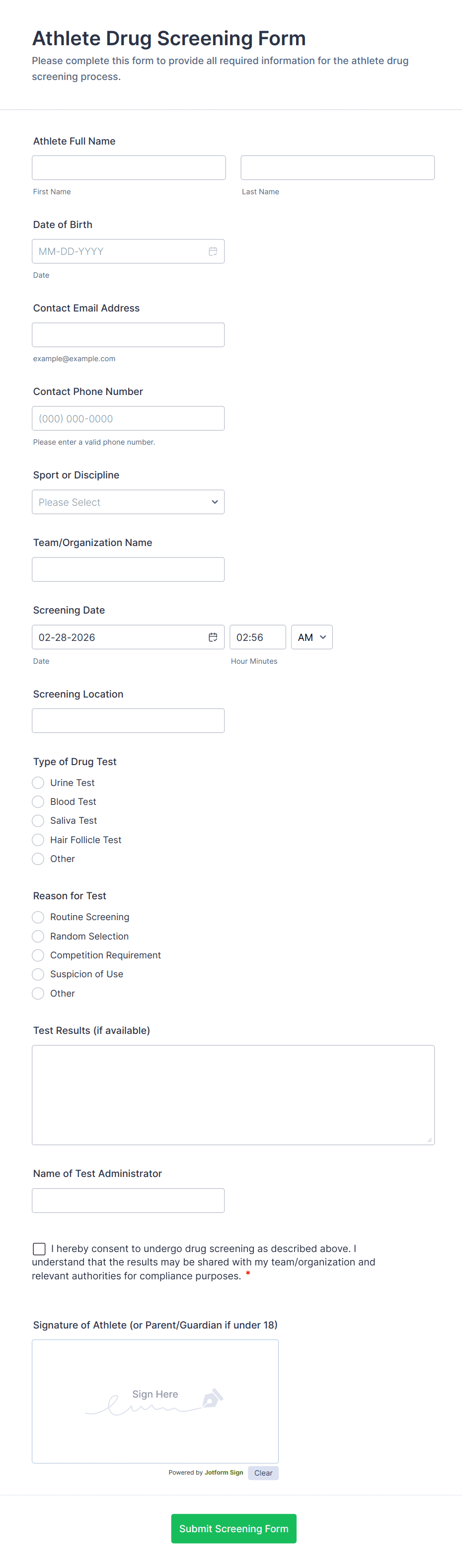Click into the Last Name field
This screenshot has width=462, height=1568.
[337, 168]
